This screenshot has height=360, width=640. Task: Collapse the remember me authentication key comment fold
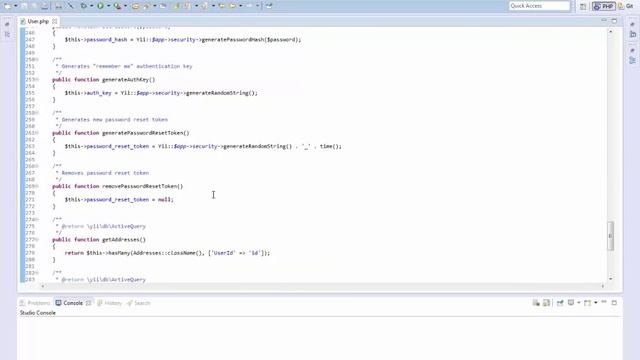37,60
